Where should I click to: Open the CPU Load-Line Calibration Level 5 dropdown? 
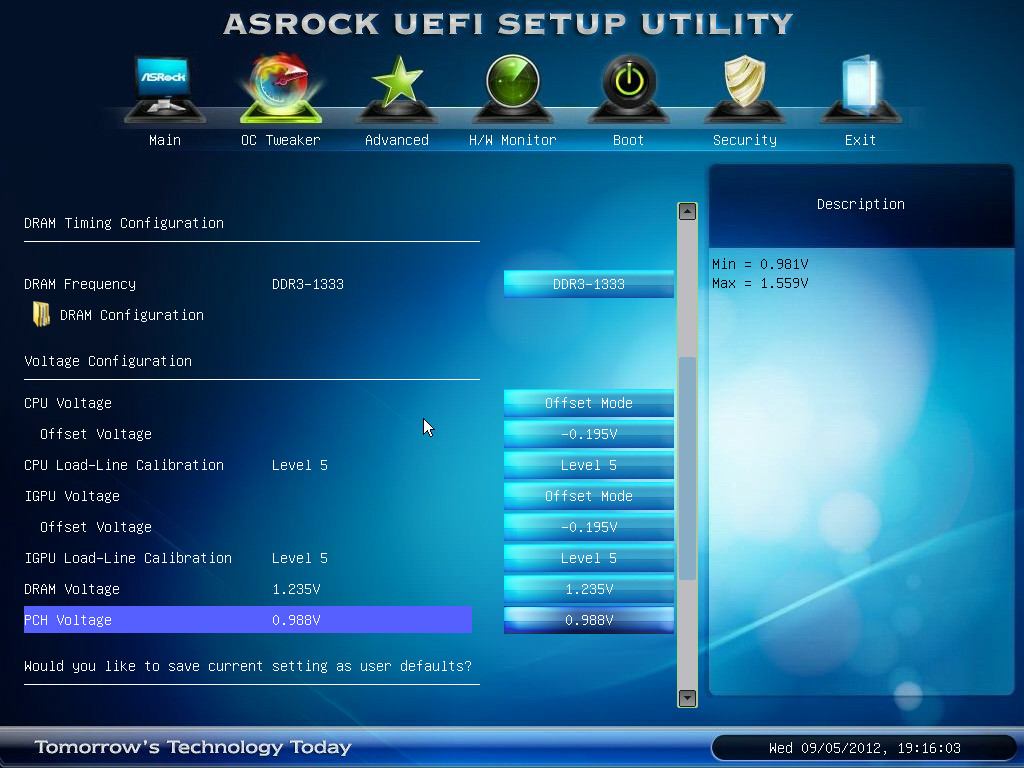click(x=588, y=465)
